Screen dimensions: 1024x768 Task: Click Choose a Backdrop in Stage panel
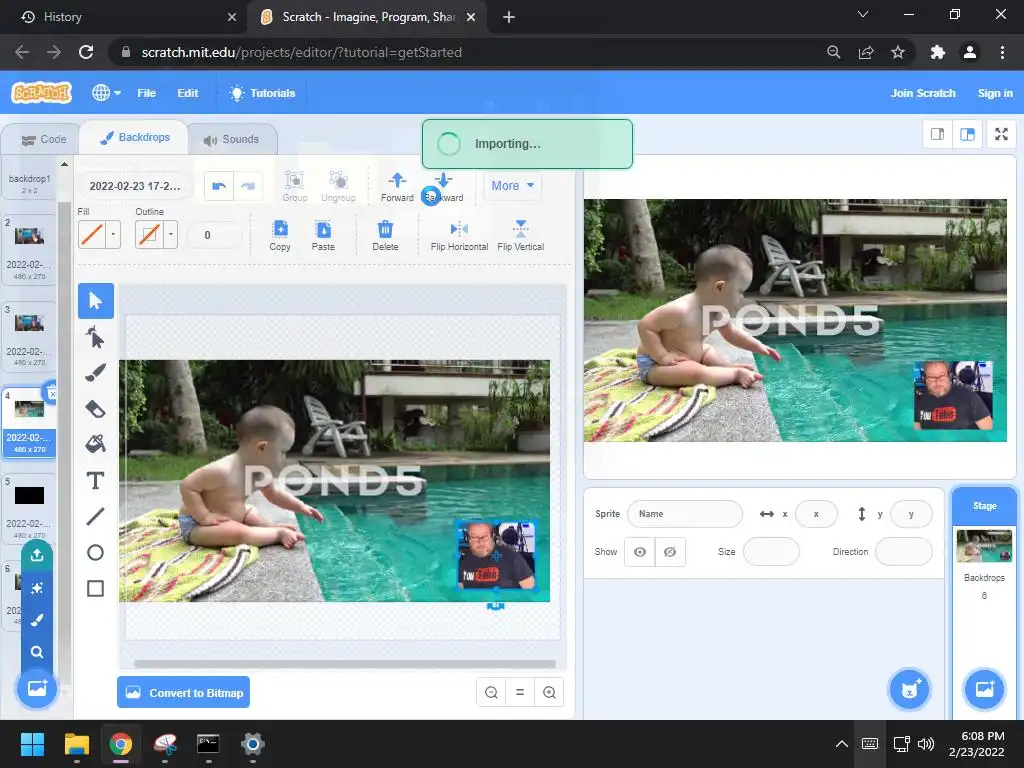pyautogui.click(x=984, y=689)
